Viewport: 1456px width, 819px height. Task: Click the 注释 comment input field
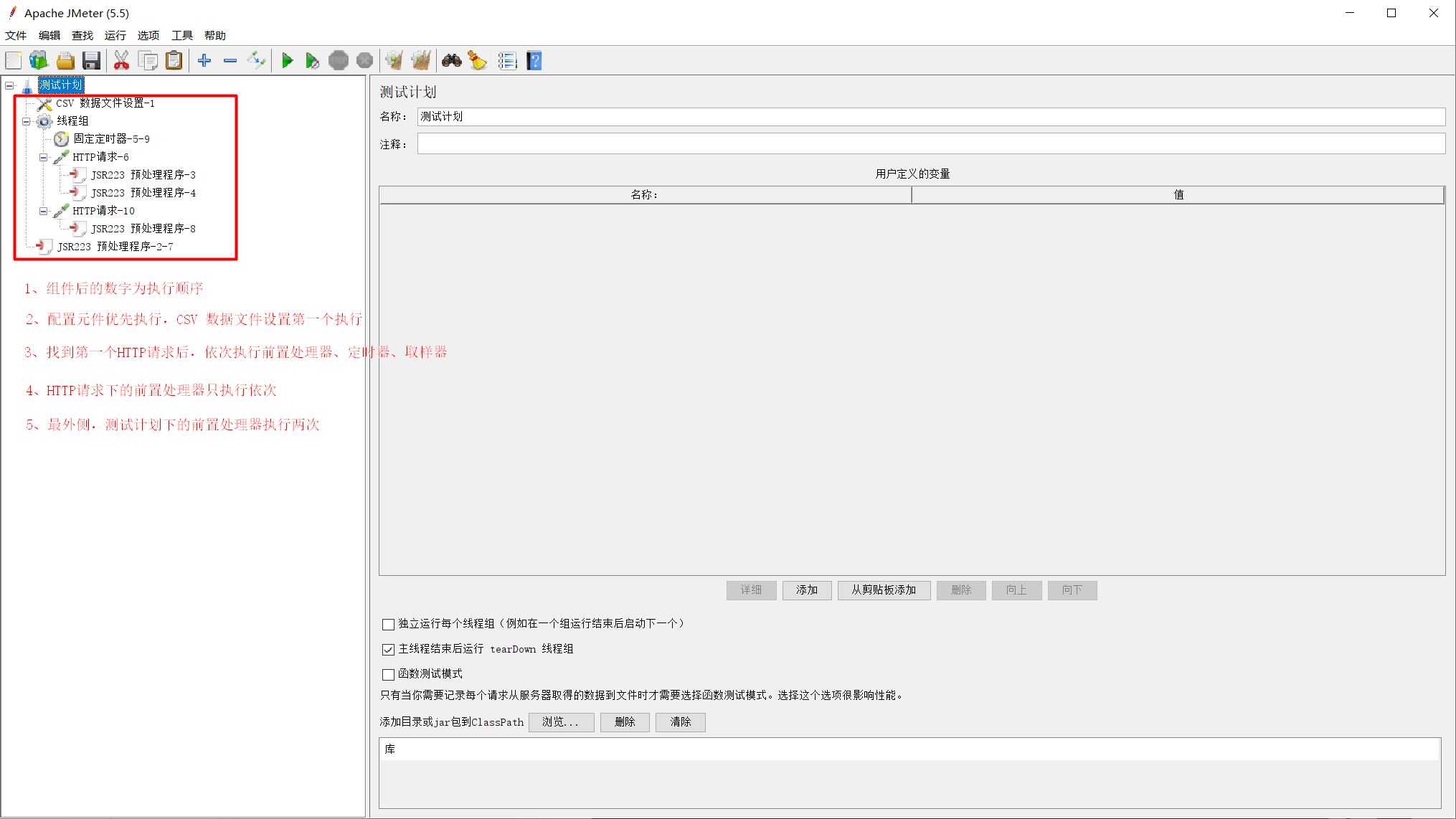[931, 144]
